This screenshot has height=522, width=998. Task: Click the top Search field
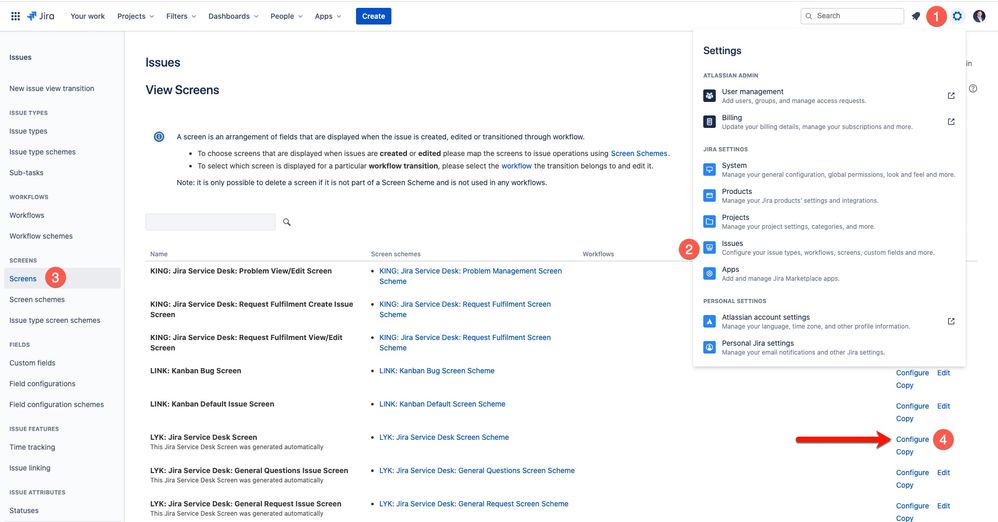tap(852, 16)
